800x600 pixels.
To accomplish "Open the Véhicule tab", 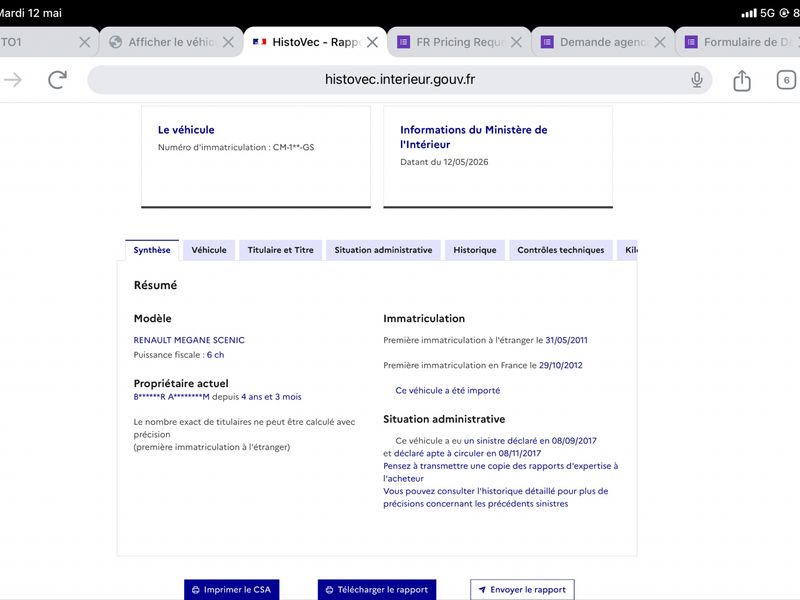I will (x=209, y=250).
